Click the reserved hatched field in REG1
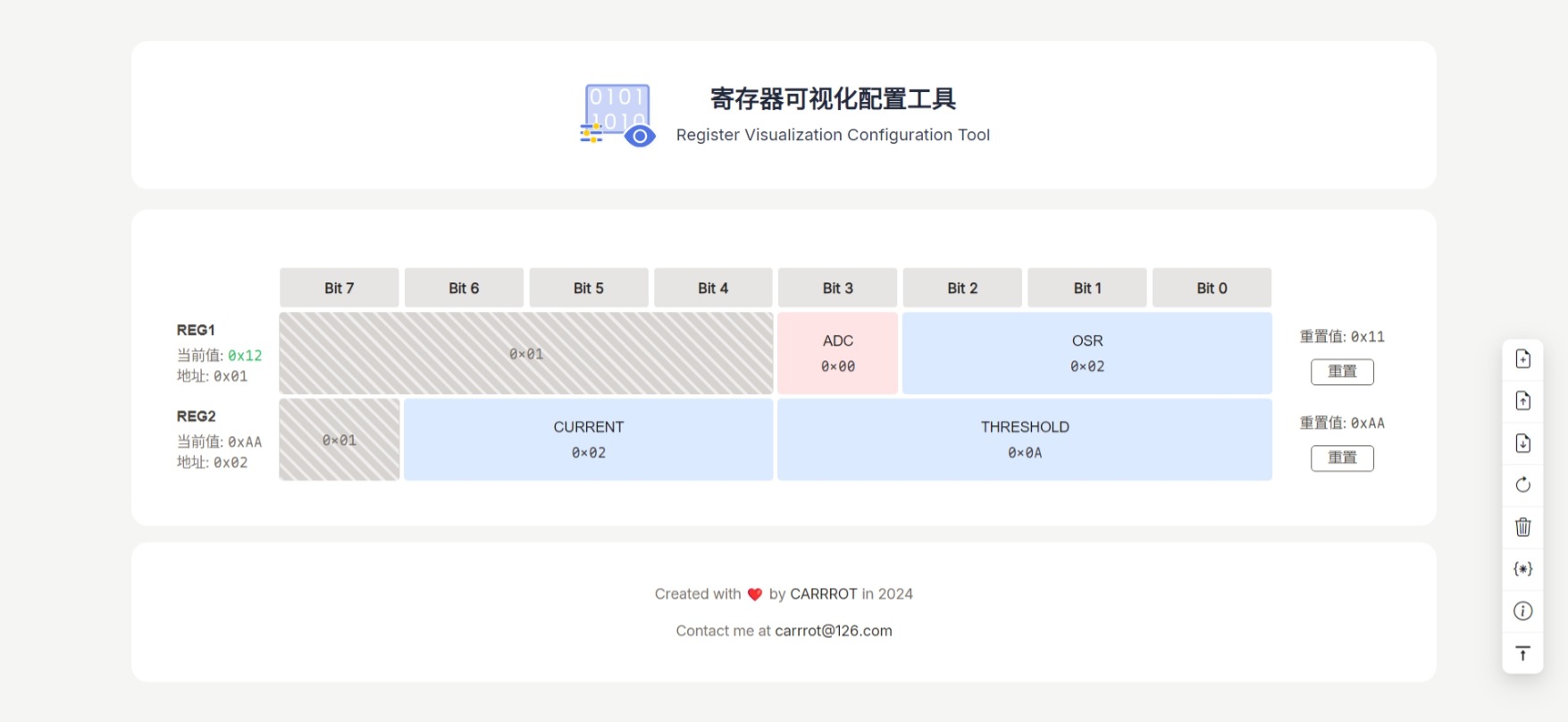1568x722 pixels. point(525,353)
